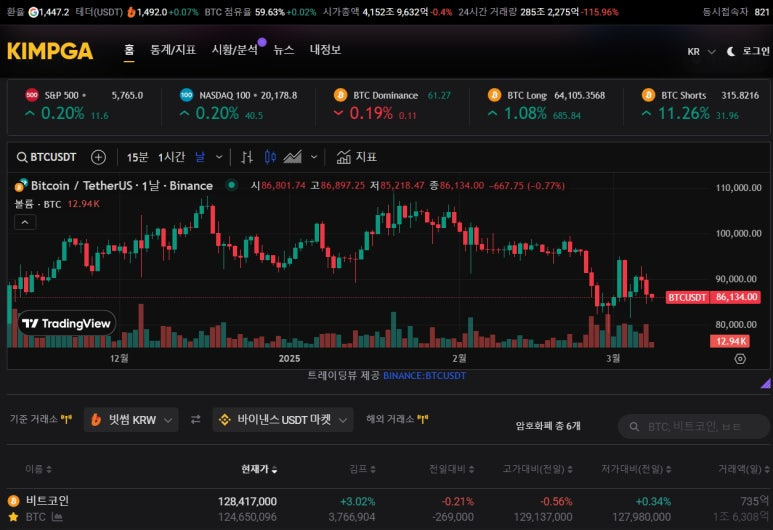Screen dimensions: 773x530
Task: Switch to bar chart style
Action: 247,157
